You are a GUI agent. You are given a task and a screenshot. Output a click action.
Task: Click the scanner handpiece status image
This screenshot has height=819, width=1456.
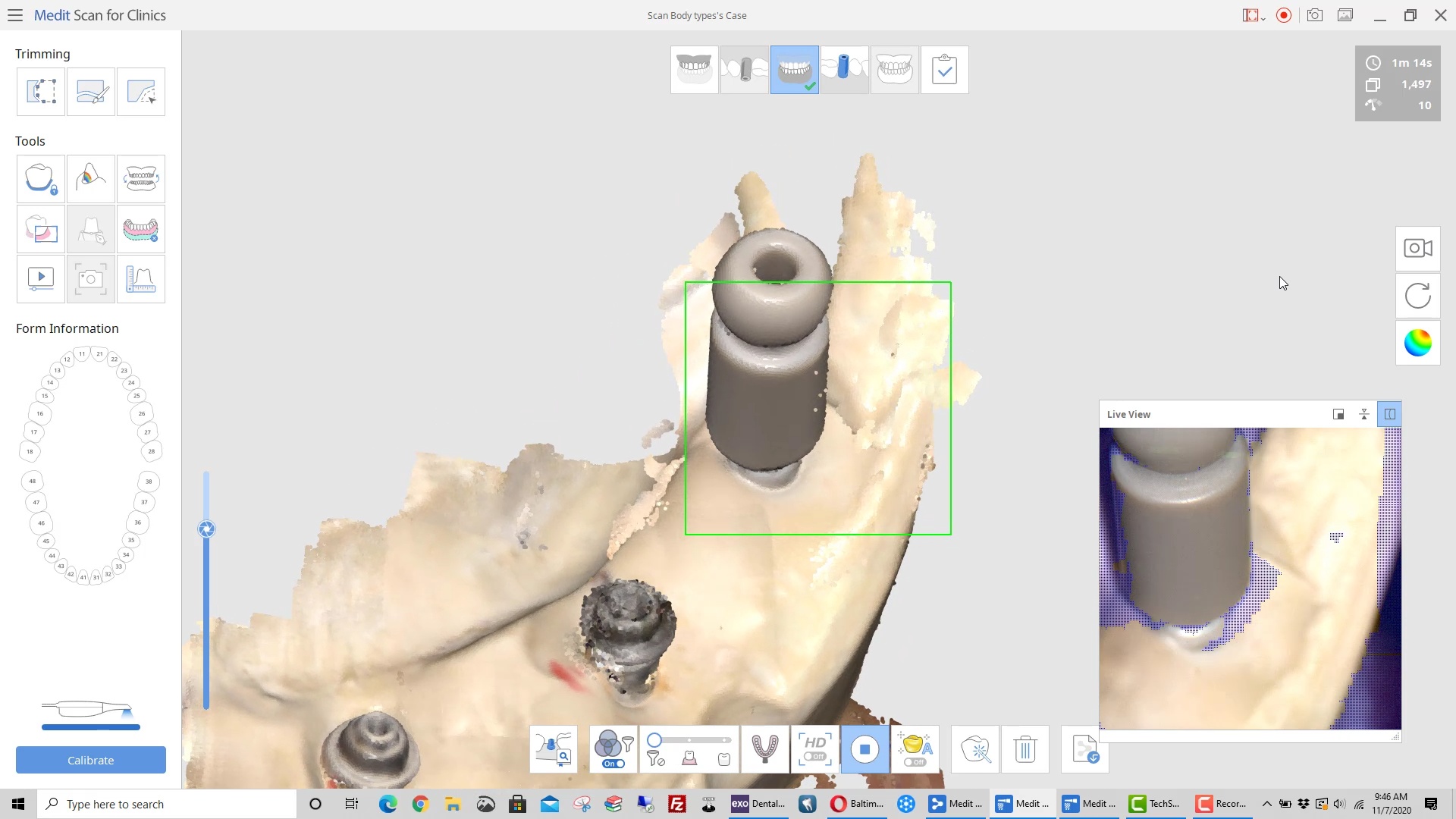click(x=88, y=709)
